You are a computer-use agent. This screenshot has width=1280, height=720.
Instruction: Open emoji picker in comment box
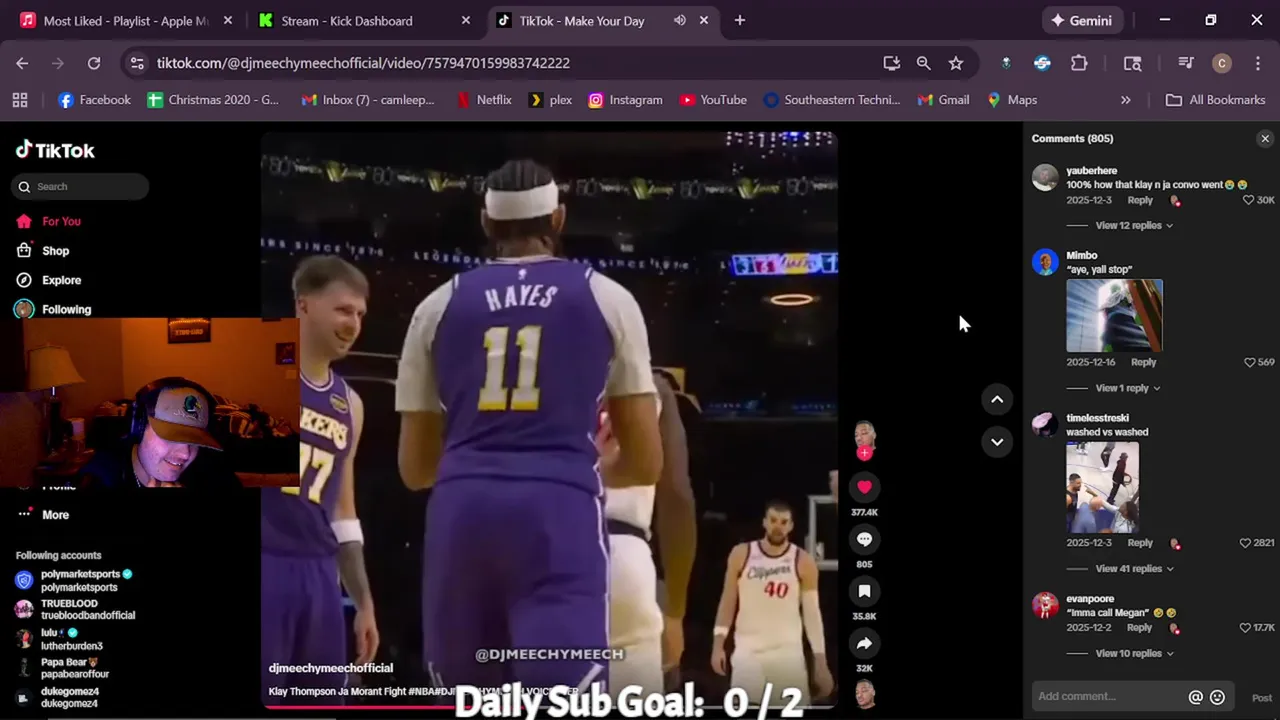pos(1217,697)
